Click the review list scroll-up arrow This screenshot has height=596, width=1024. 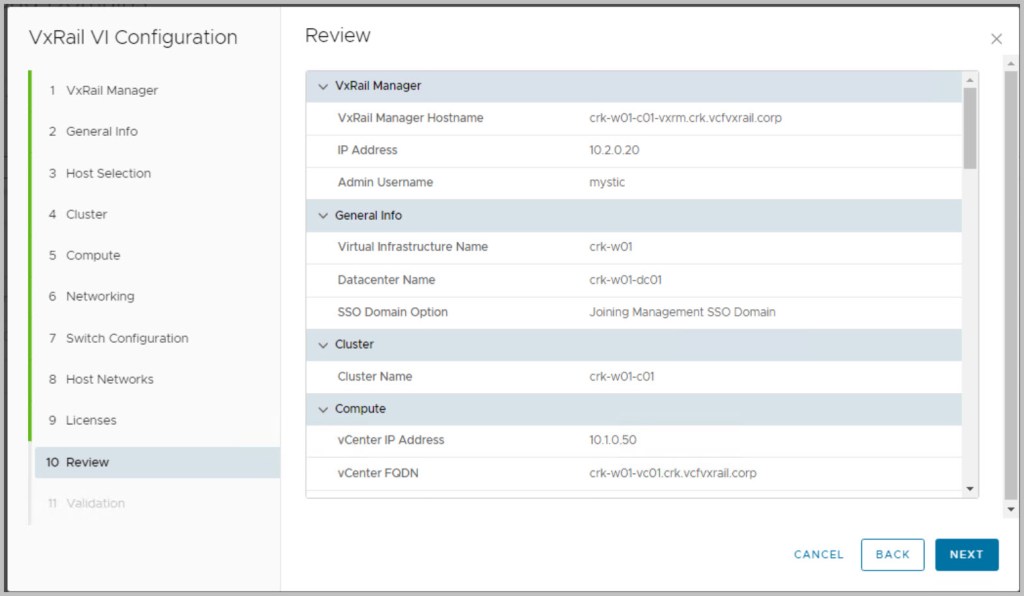coord(969,80)
